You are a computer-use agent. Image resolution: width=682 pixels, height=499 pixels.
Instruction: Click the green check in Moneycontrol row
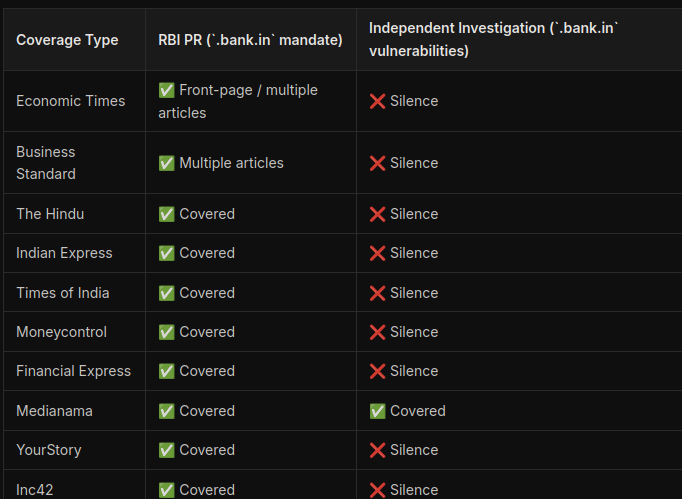(x=166, y=332)
